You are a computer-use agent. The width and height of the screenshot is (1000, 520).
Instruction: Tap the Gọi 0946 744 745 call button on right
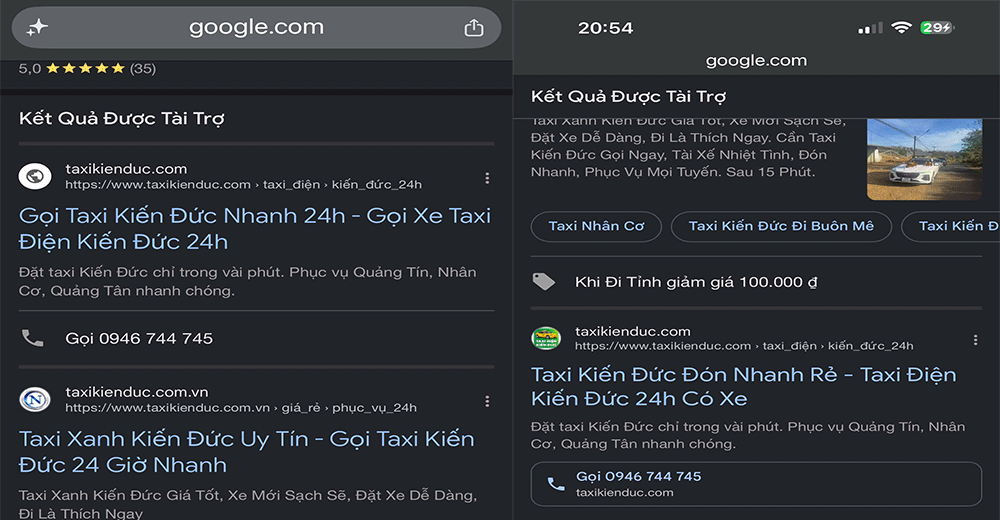[x=756, y=484]
